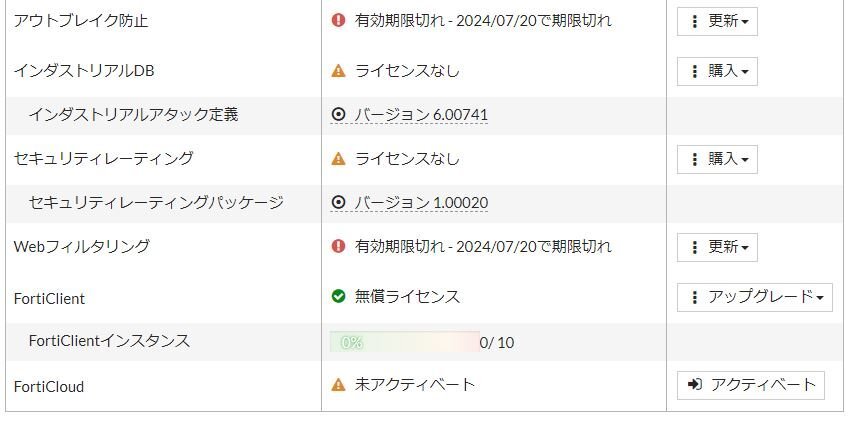Click the red expired icon for Webフィルタリング
Screen dimensions: 858x428
coord(339,246)
